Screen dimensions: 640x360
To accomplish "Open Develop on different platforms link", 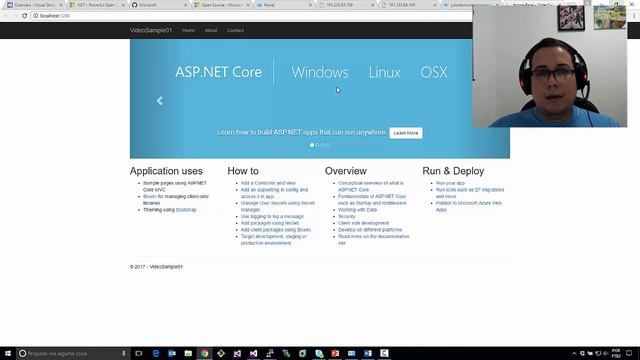I will click(x=370, y=230).
